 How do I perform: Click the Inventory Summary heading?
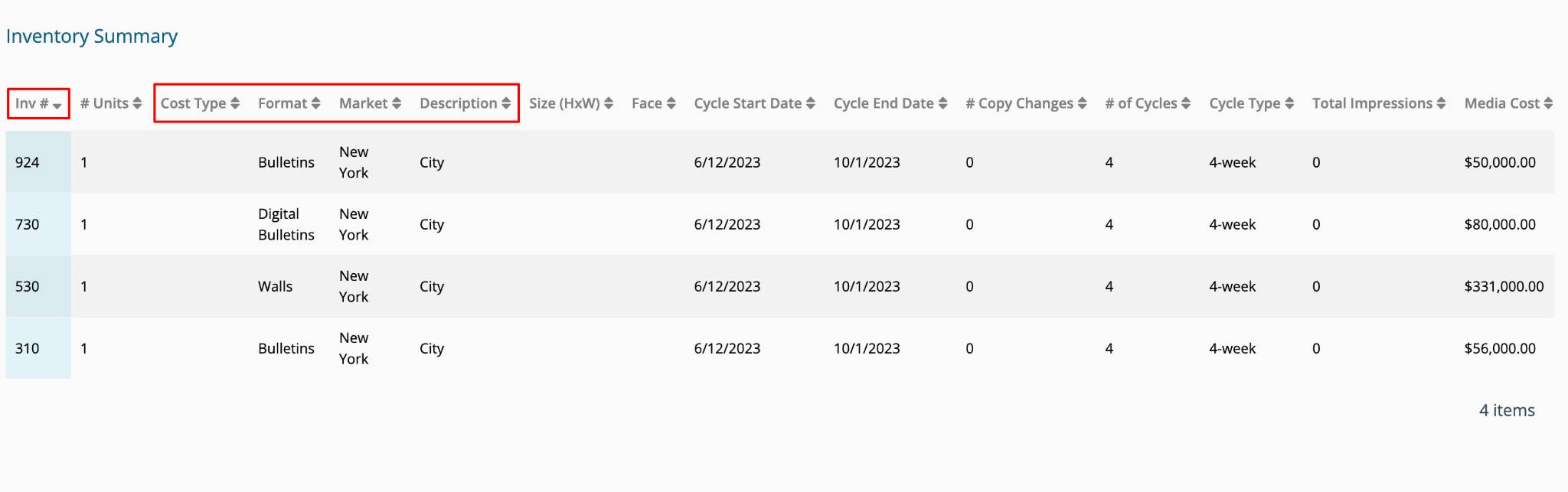coord(92,36)
